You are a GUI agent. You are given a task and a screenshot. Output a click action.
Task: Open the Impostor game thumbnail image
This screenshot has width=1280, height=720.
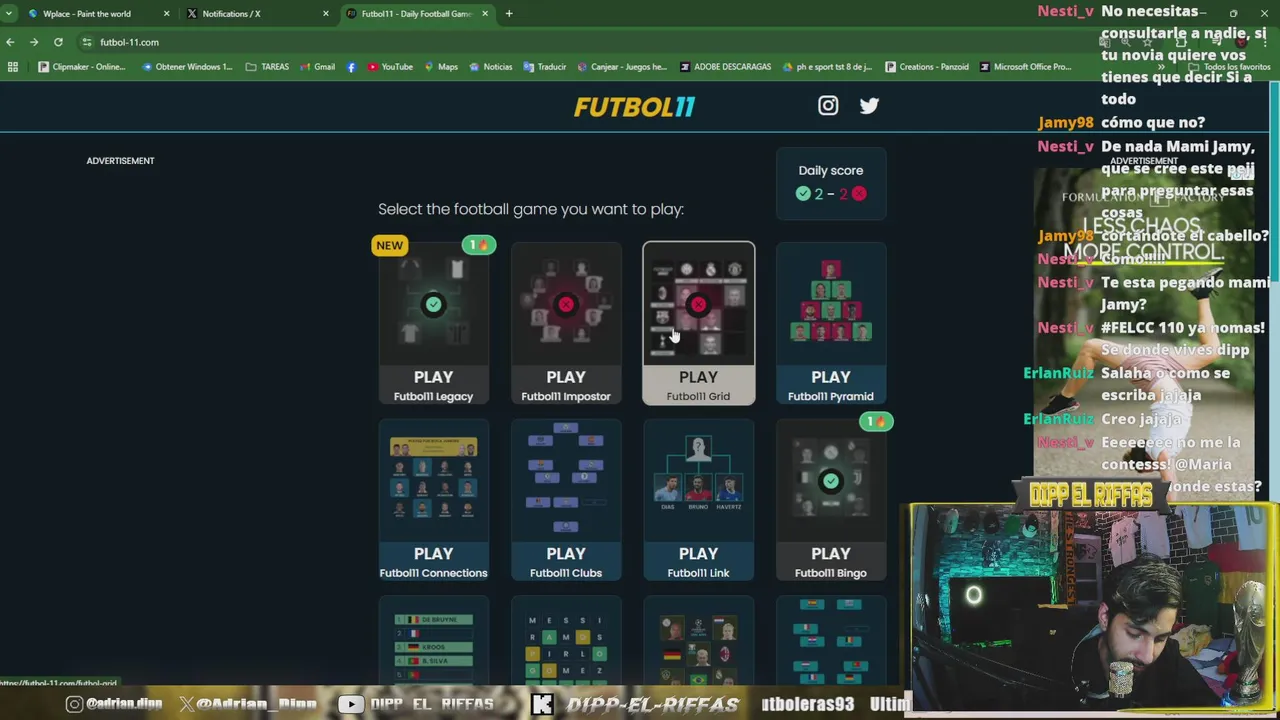coord(566,304)
